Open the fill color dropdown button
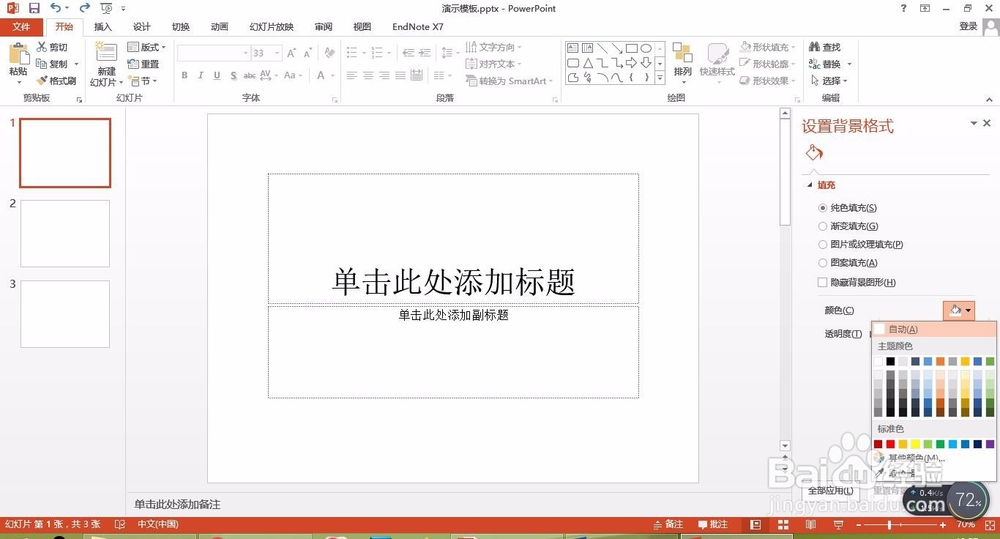 point(959,310)
